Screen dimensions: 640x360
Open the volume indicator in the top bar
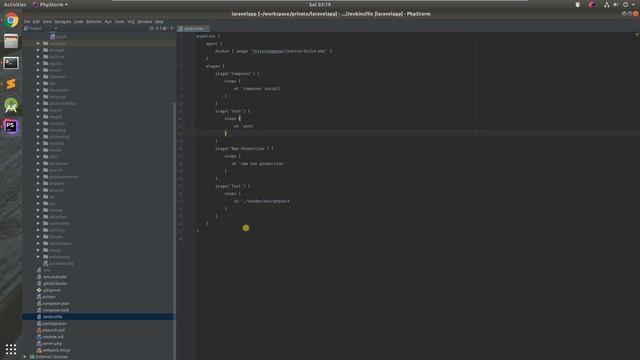coord(616,4)
